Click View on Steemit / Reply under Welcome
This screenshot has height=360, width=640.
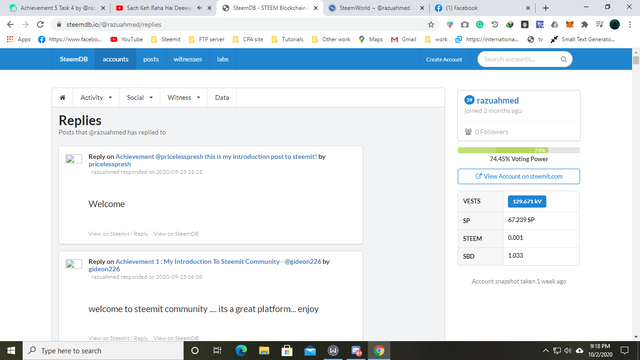(118, 234)
